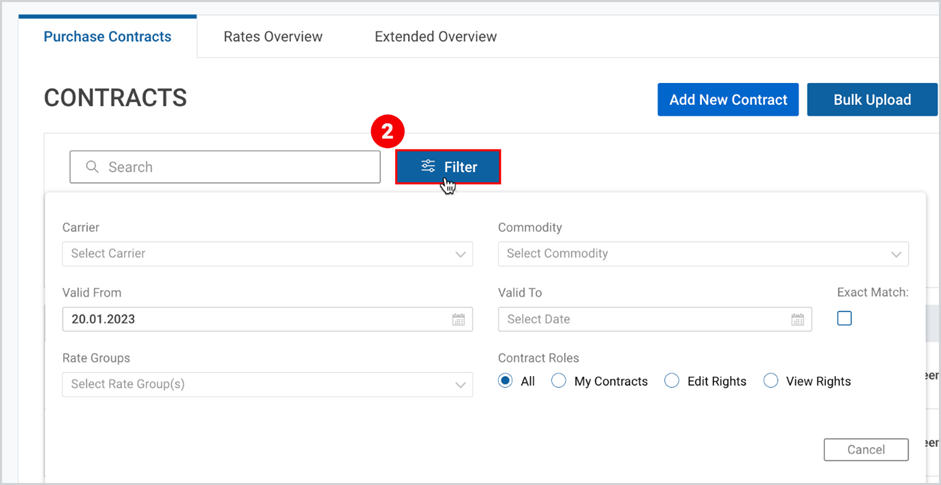This screenshot has width=941, height=485.
Task: Select the All contract roles radio button
Action: click(506, 381)
